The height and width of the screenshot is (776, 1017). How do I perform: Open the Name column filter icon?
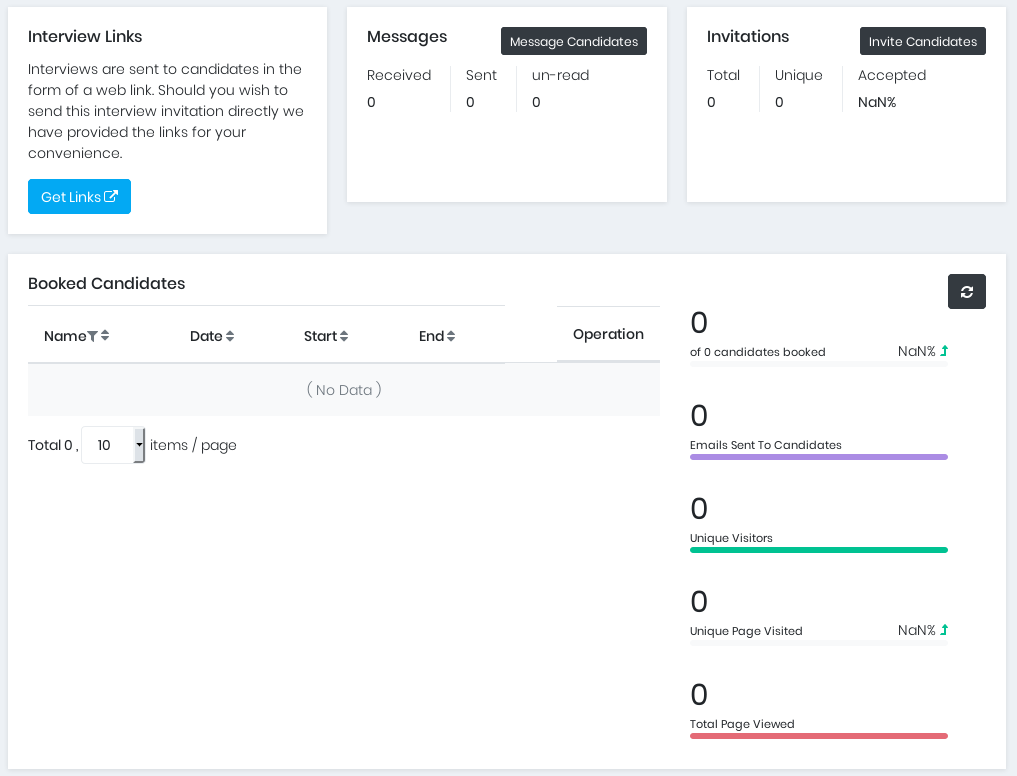coord(93,337)
